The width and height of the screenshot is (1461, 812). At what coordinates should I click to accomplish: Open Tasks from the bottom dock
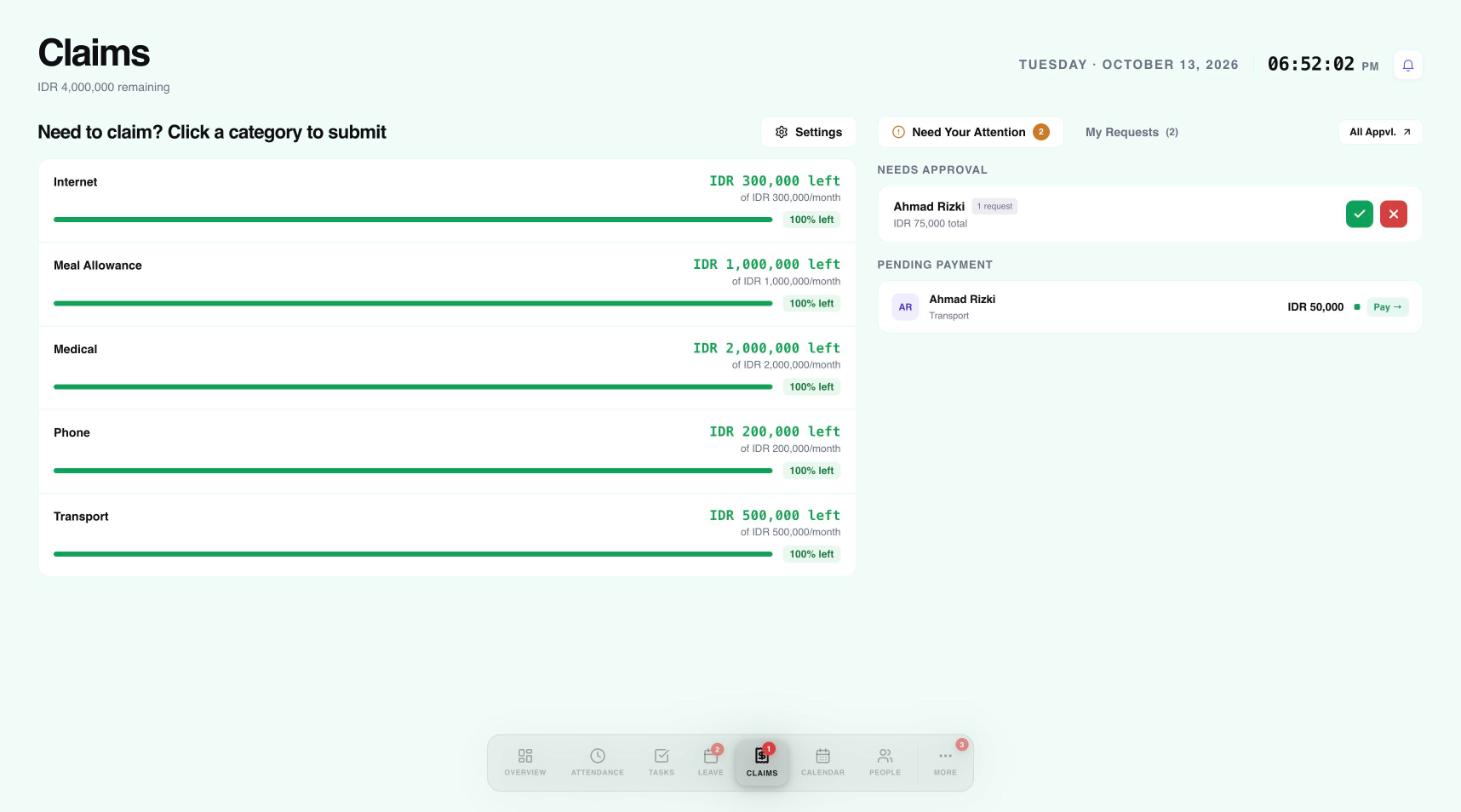tap(661, 762)
